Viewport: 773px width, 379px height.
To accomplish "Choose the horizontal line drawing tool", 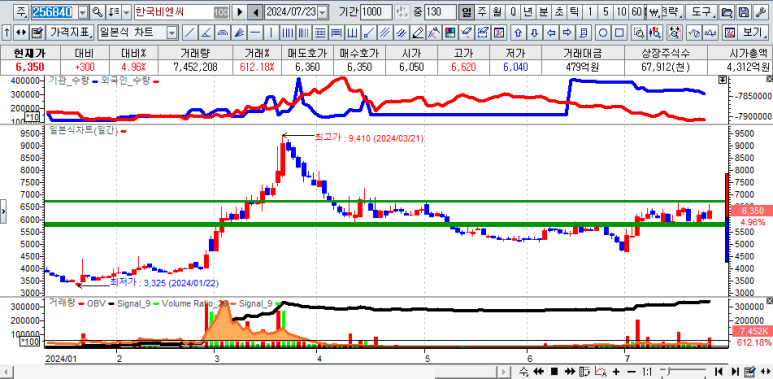I will pos(255,33).
